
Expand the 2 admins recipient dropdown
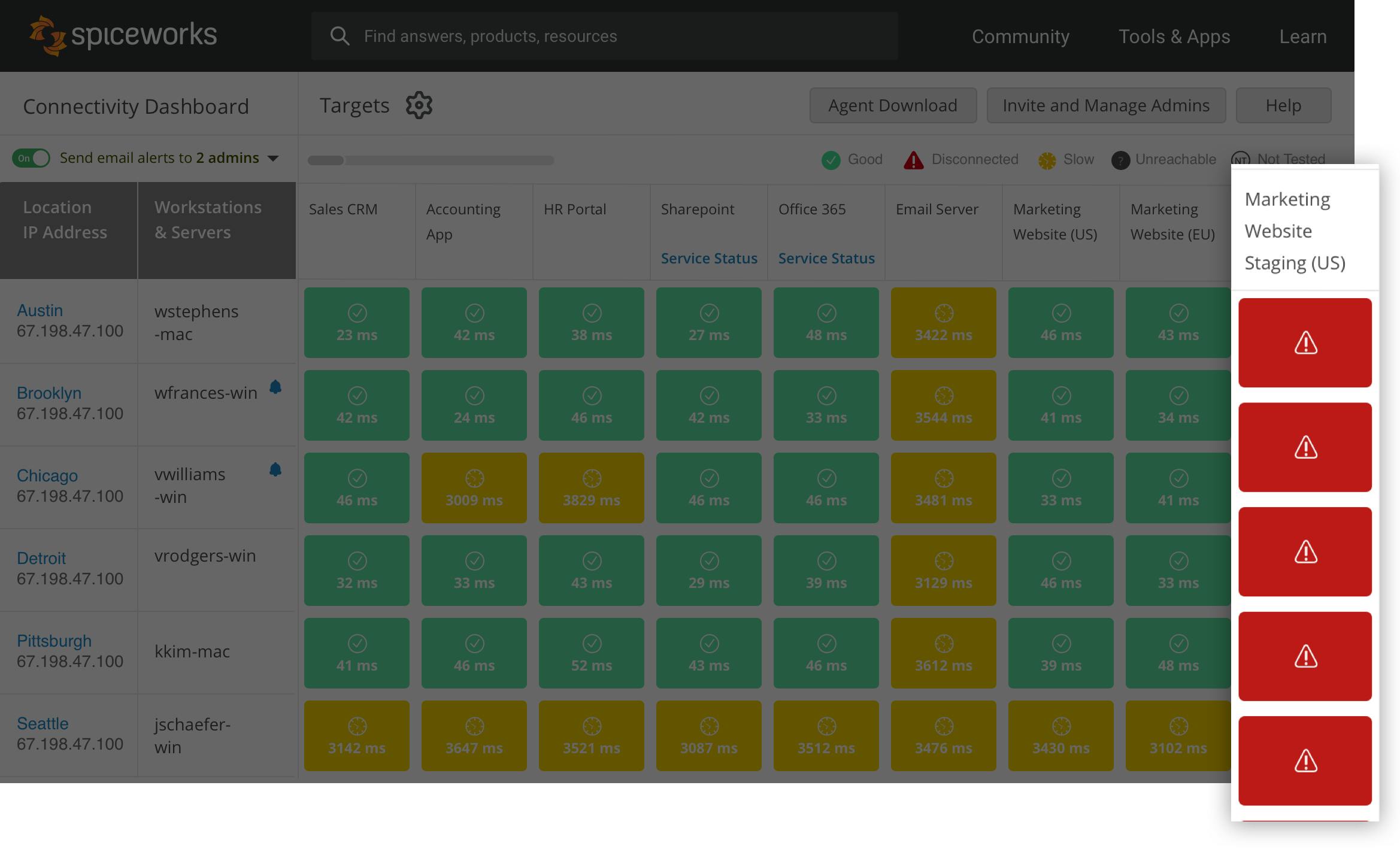pos(272,157)
